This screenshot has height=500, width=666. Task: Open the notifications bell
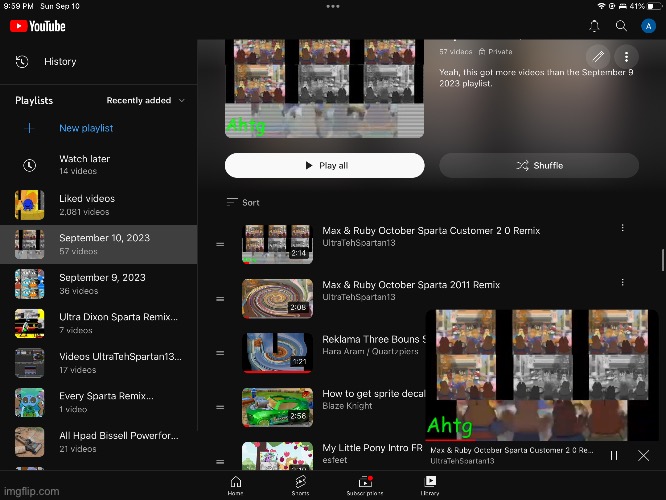point(594,26)
